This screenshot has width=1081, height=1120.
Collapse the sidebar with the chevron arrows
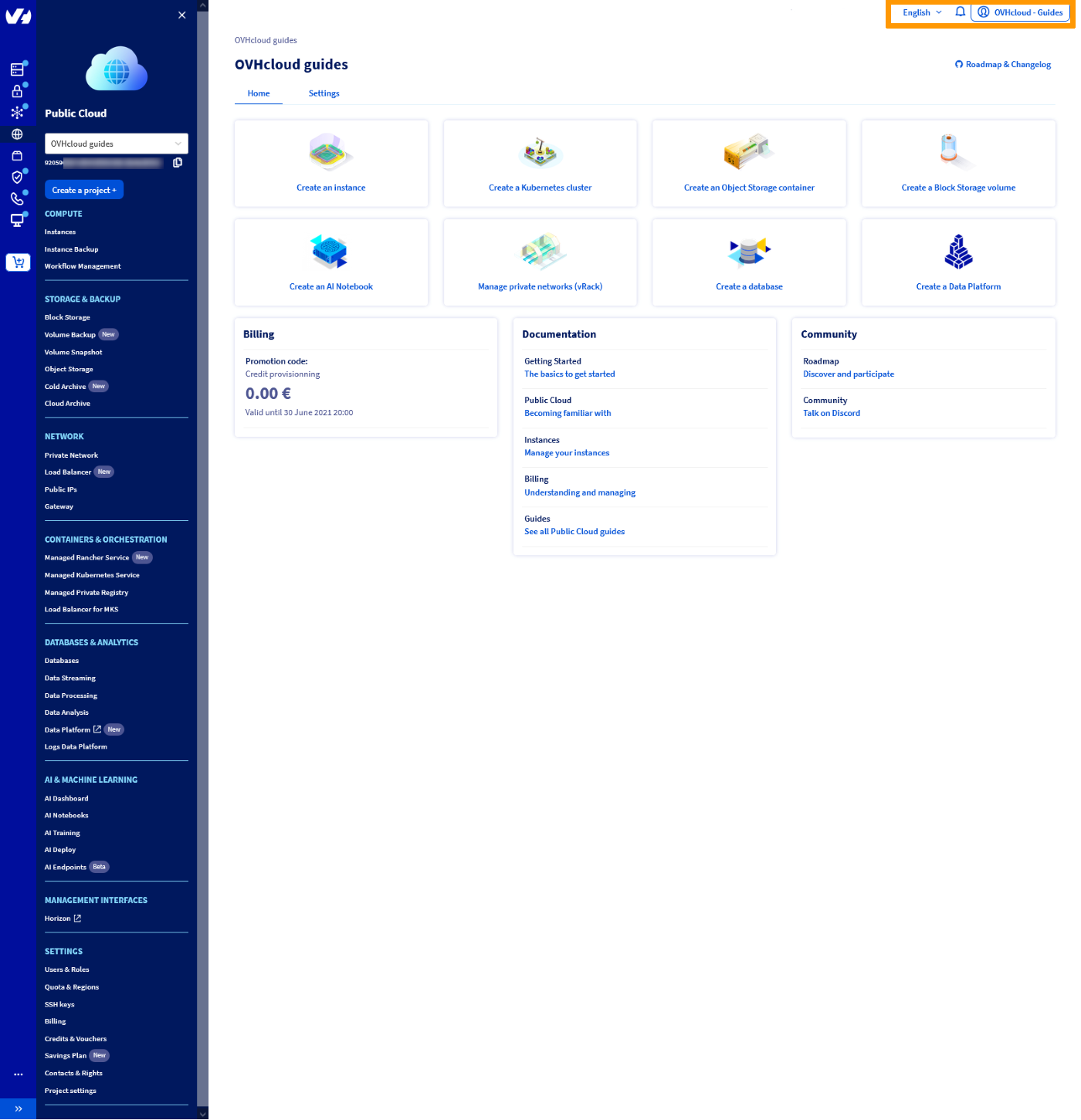tap(18, 1109)
